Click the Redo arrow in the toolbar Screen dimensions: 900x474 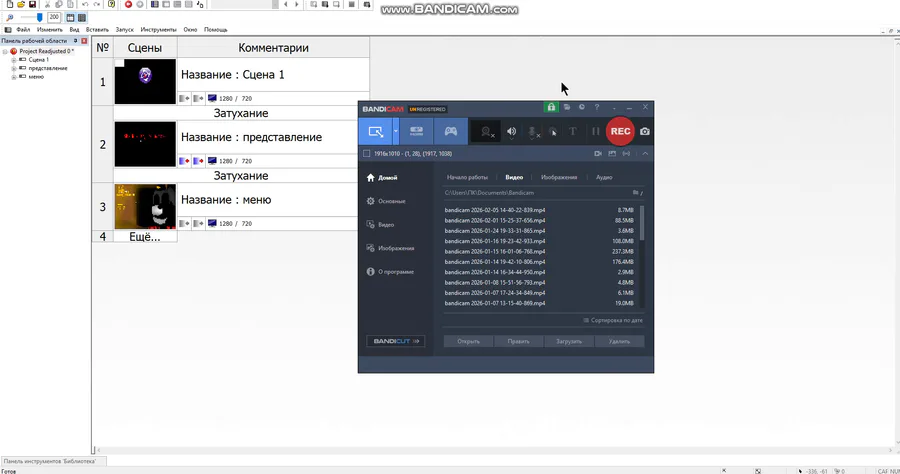[96, 4]
